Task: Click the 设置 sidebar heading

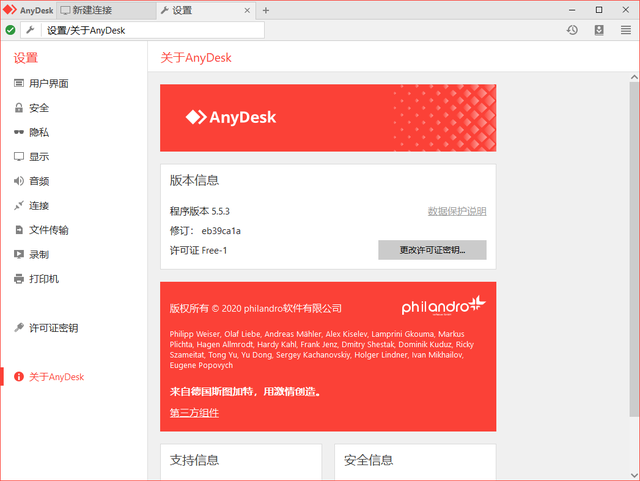Action: tap(26, 58)
